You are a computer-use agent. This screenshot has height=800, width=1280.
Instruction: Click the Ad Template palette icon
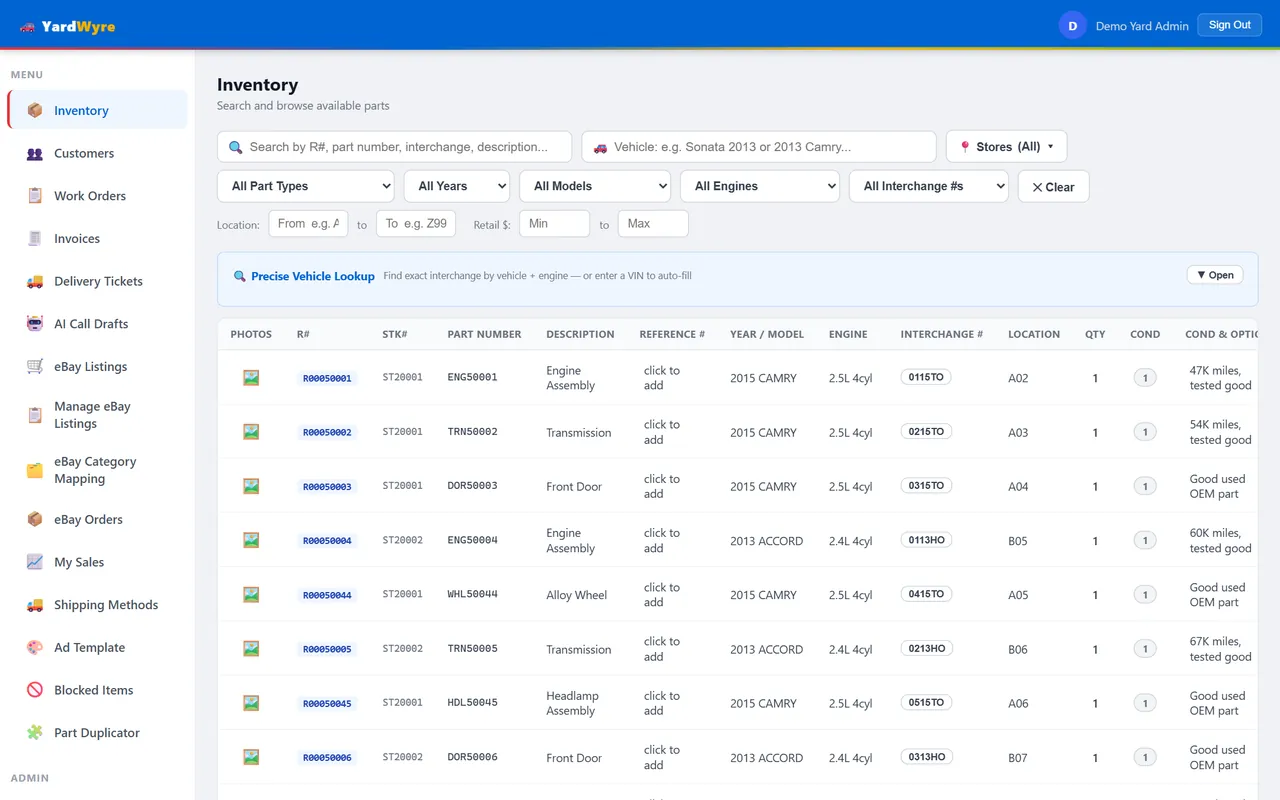tap(35, 648)
